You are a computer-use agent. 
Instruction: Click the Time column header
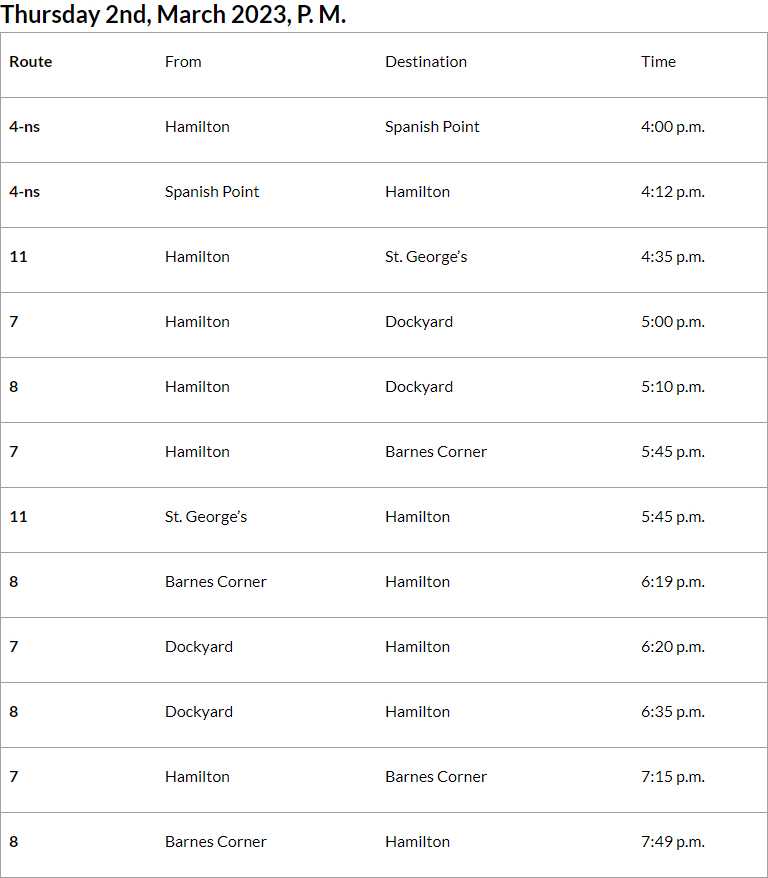coord(658,62)
